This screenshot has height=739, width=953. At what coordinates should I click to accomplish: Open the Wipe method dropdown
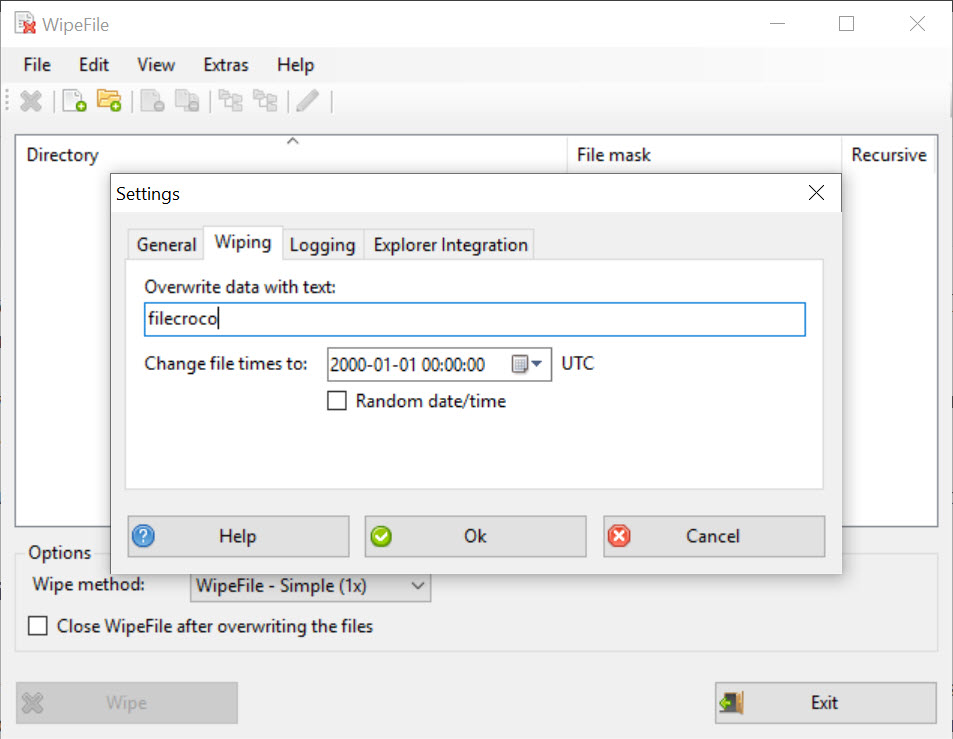tap(311, 586)
